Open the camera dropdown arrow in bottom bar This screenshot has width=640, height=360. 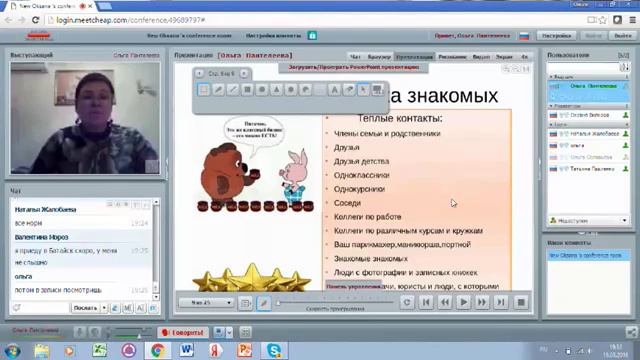229,333
